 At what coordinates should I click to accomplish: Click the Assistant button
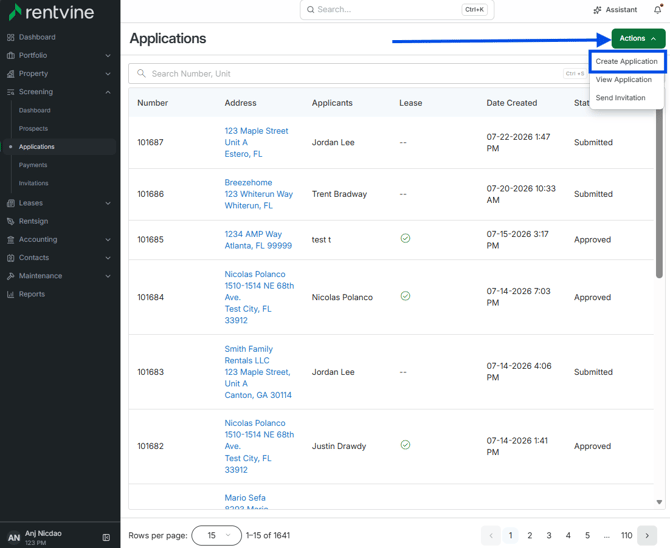[615, 9]
